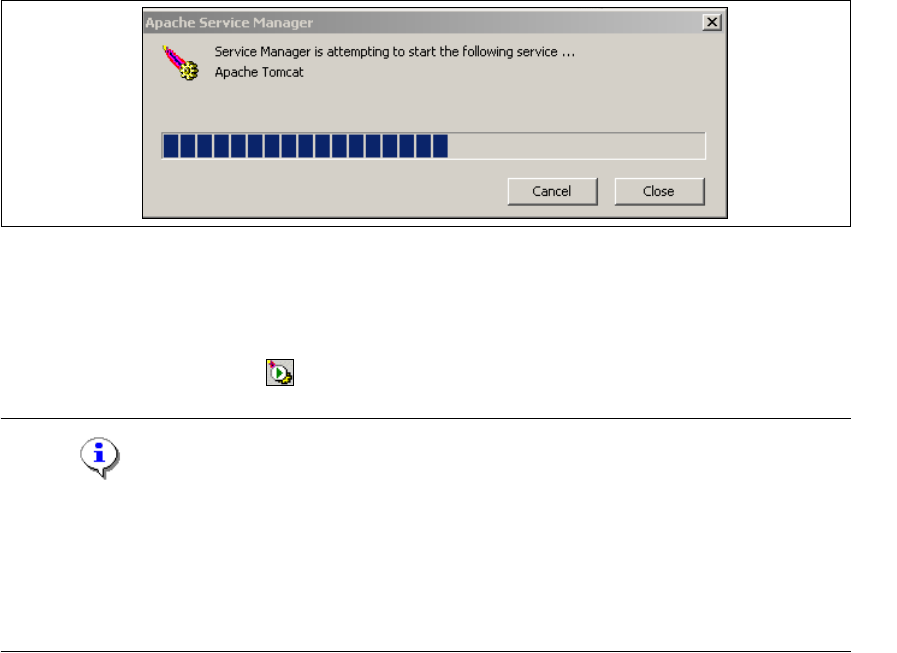Cancel the Apache Tomcat service start
This screenshot has height=653, width=897.
[552, 191]
